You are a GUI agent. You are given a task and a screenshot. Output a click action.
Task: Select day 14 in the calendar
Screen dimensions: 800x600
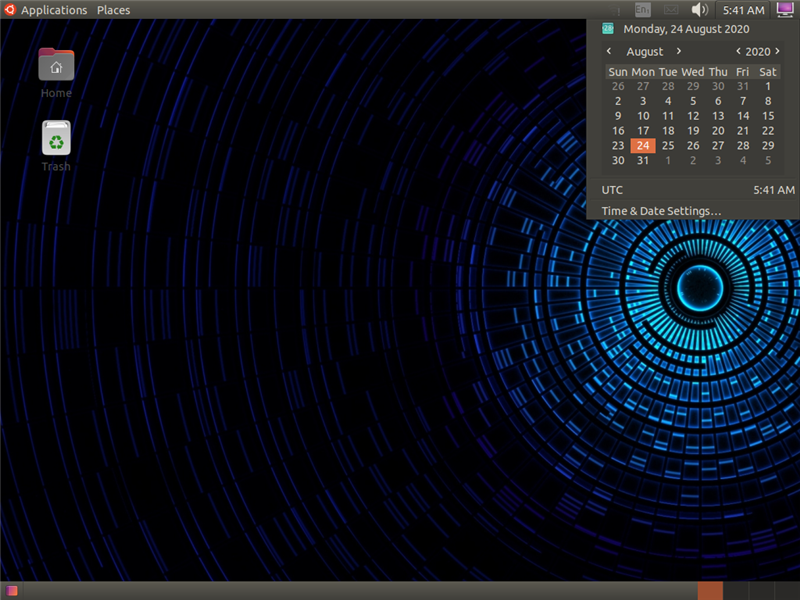click(743, 116)
